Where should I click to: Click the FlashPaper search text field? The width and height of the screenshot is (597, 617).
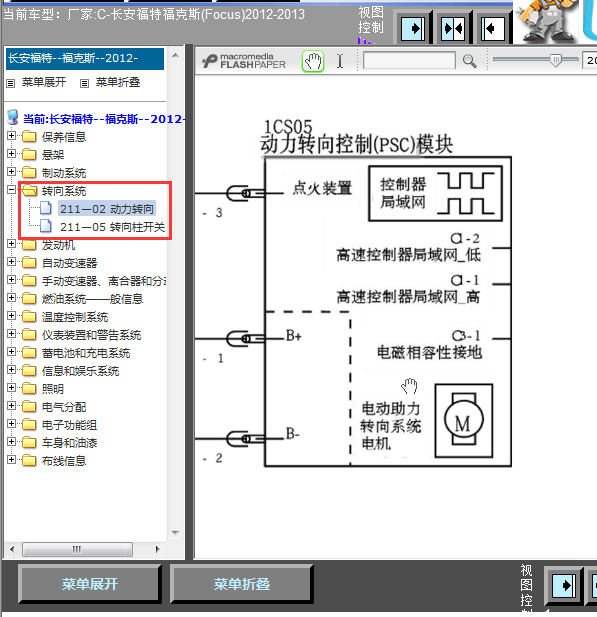409,61
